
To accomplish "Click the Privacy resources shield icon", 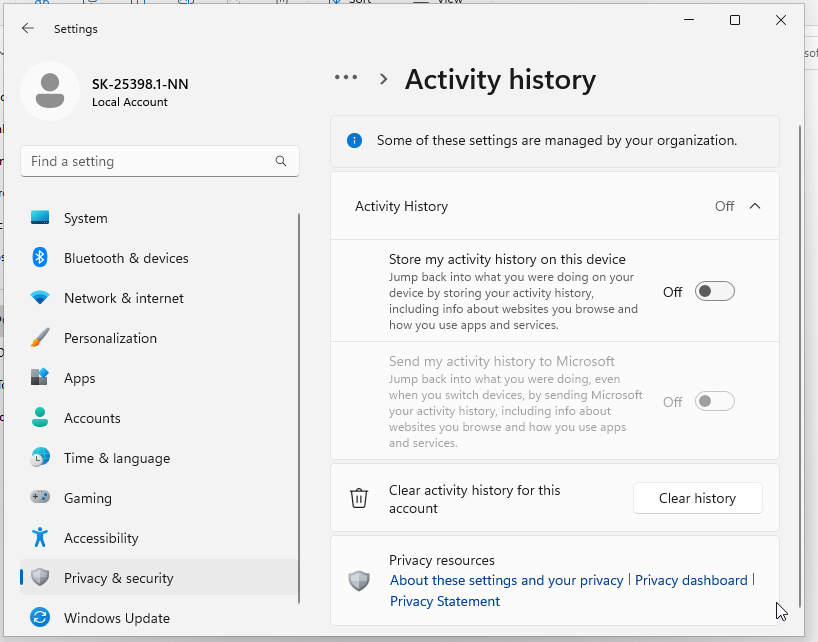I will 359,580.
